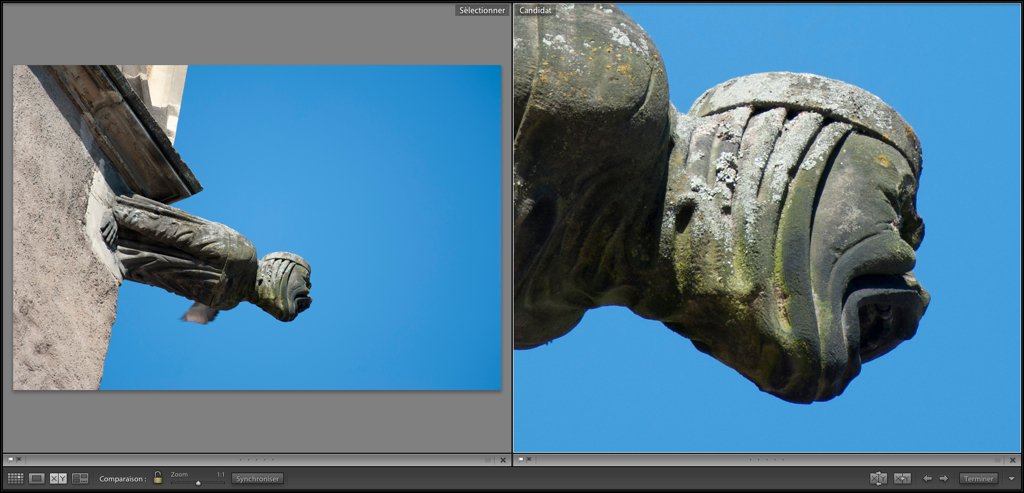Viewport: 1024px width, 493px height.
Task: Close the Sélectionner panel with X
Action: pos(502,460)
